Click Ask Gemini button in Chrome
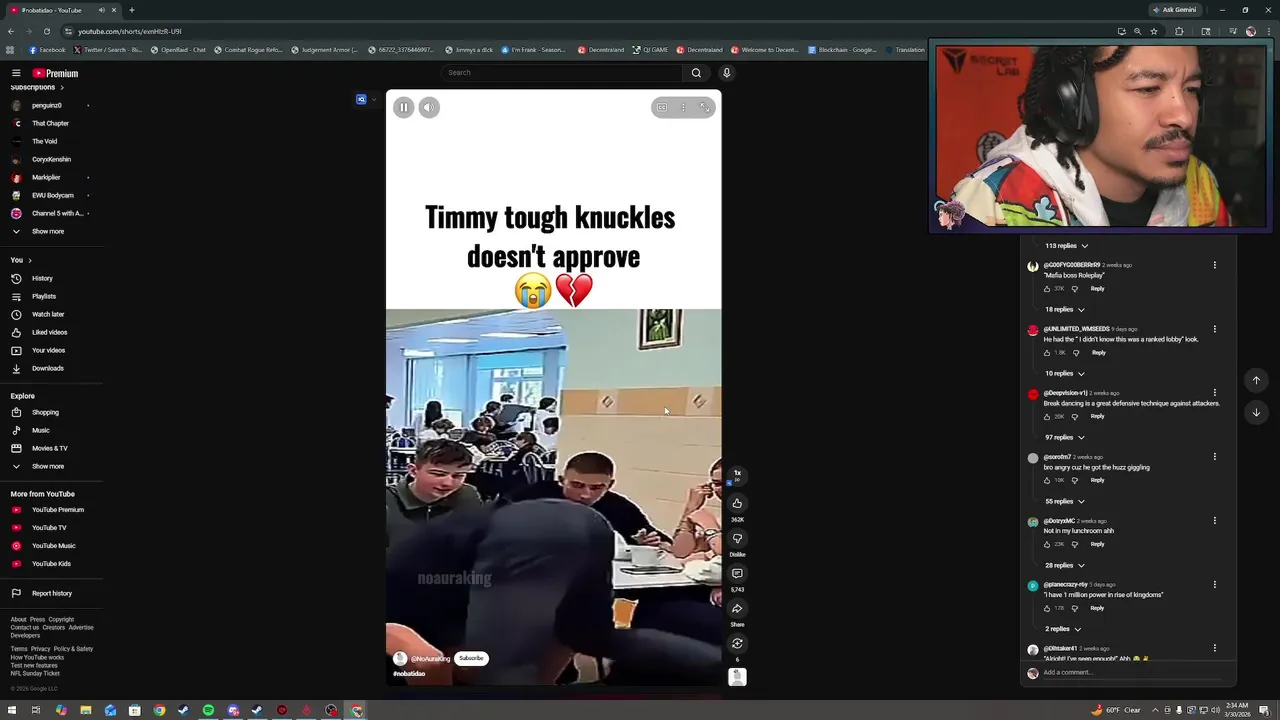1280x720 pixels. (x=1175, y=10)
